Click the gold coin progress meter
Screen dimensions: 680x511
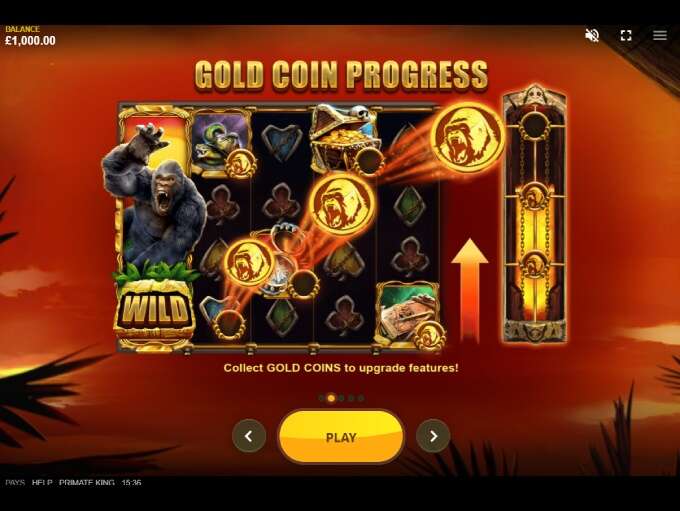[x=535, y=214]
